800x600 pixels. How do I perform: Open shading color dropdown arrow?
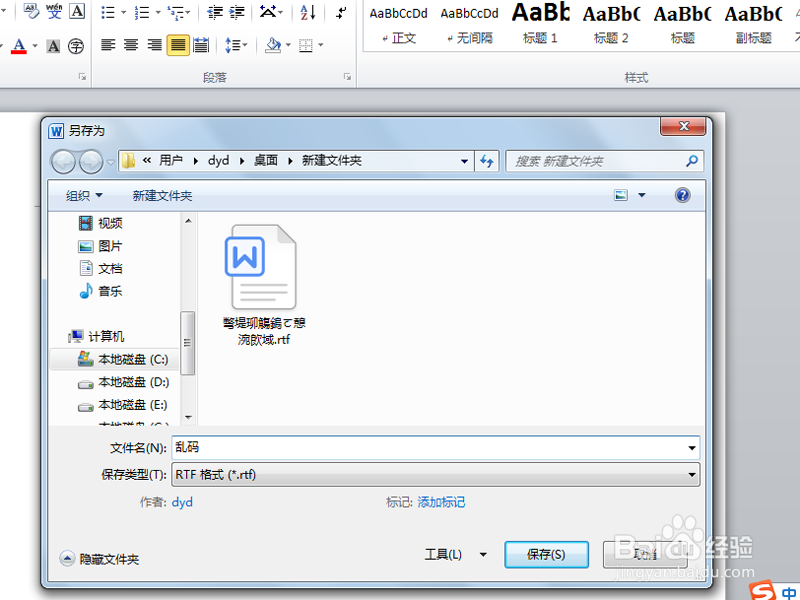click(x=288, y=45)
